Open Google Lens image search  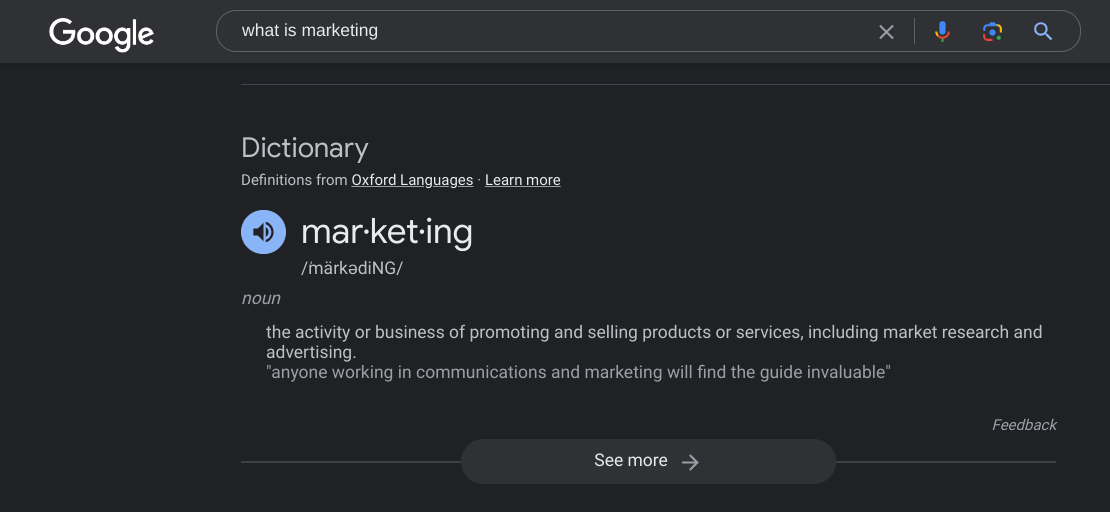click(992, 32)
